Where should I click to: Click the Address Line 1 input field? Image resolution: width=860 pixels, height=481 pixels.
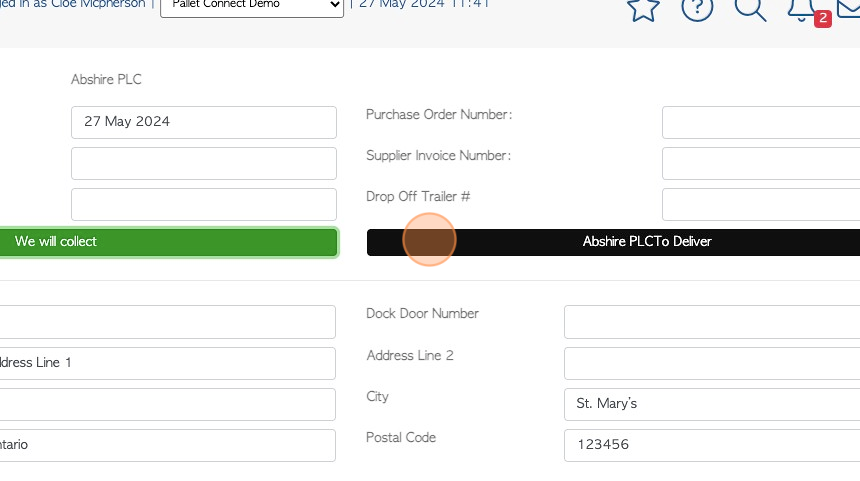(x=167, y=363)
